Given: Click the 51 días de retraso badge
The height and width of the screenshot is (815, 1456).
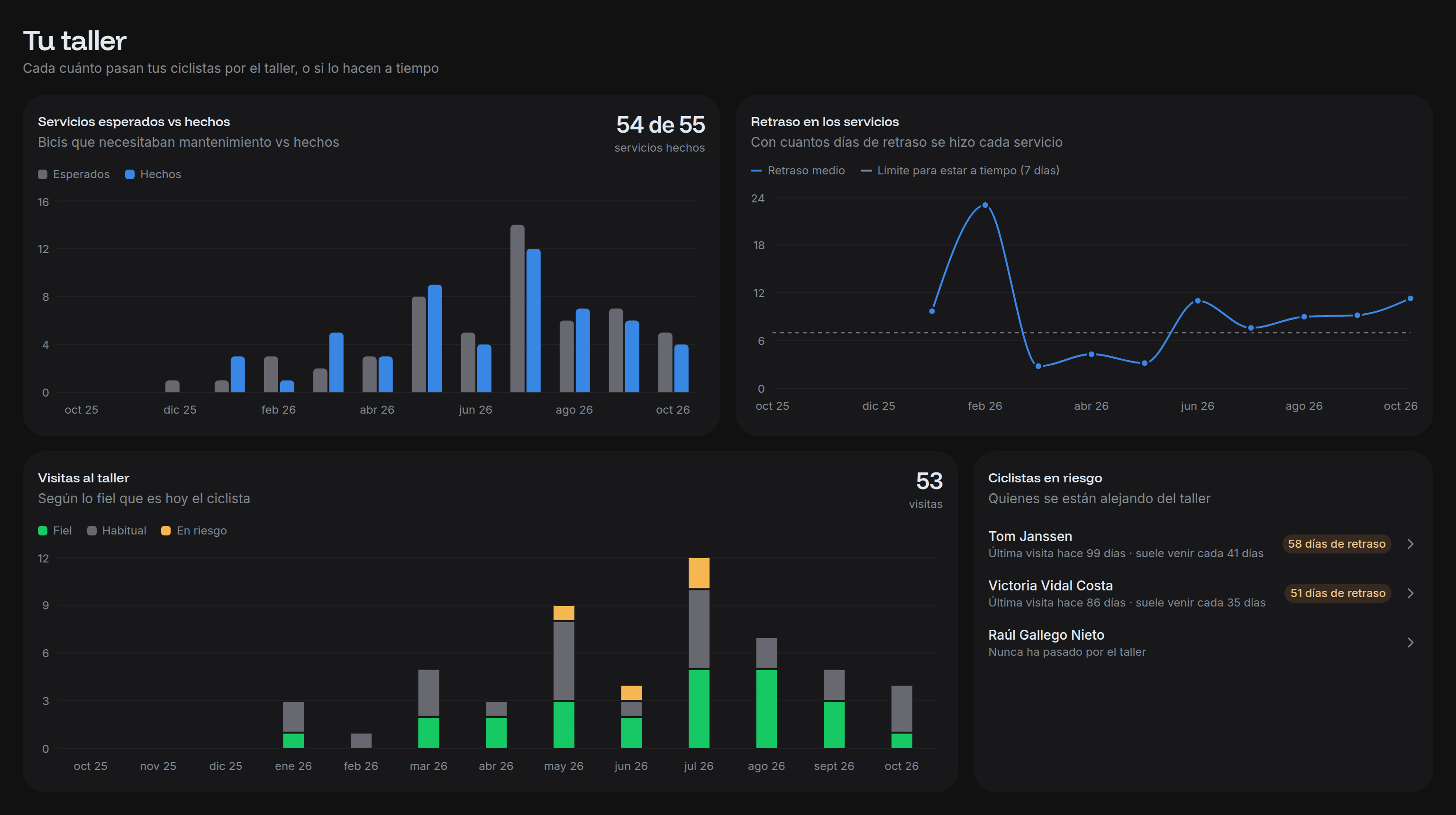Looking at the screenshot, I should click(x=1338, y=593).
